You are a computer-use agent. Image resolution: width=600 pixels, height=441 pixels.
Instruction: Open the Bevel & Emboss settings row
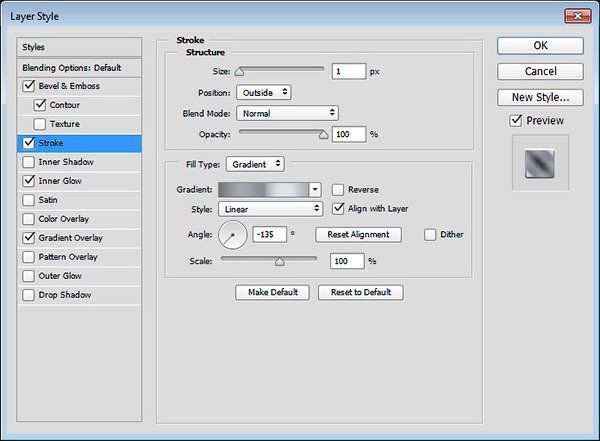[79, 86]
